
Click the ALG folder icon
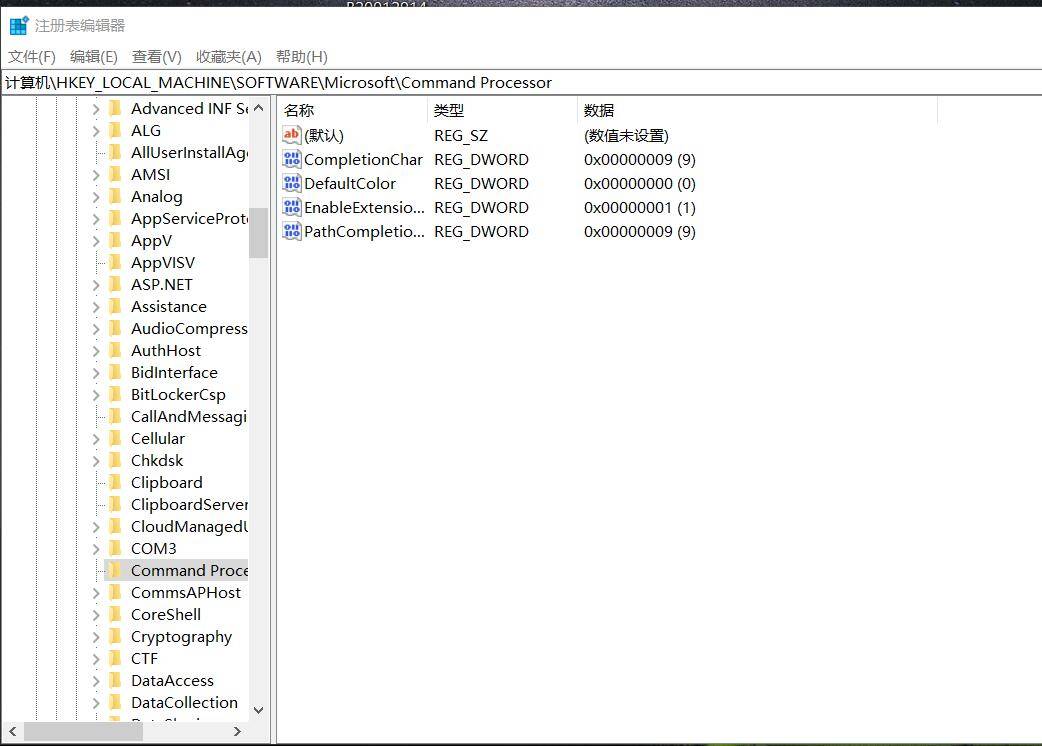point(115,130)
